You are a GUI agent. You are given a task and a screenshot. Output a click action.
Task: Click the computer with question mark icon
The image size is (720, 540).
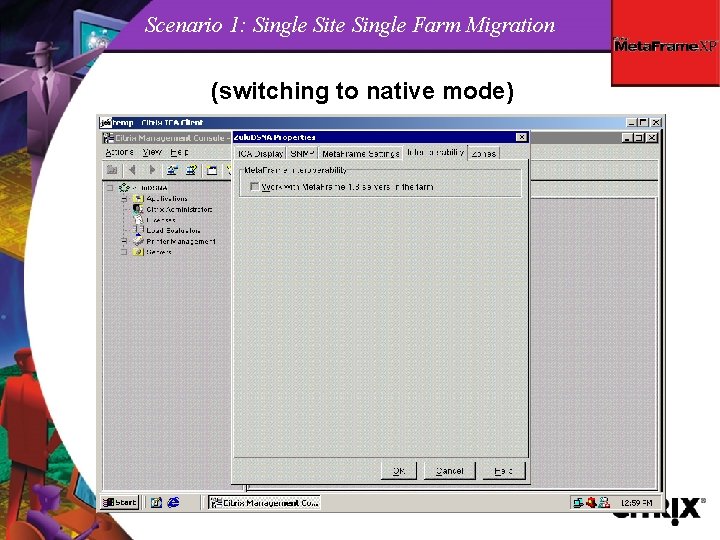(x=191, y=170)
